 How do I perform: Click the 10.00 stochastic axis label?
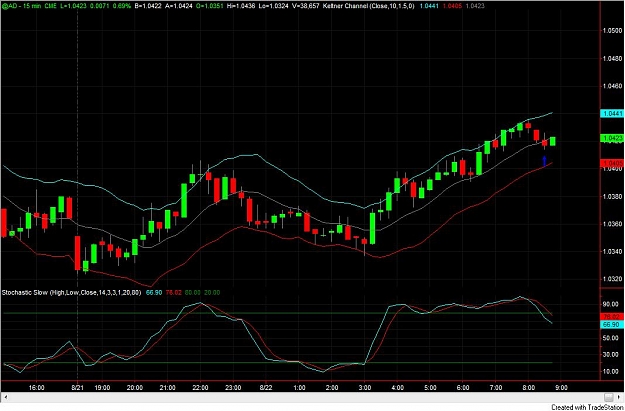(x=612, y=372)
